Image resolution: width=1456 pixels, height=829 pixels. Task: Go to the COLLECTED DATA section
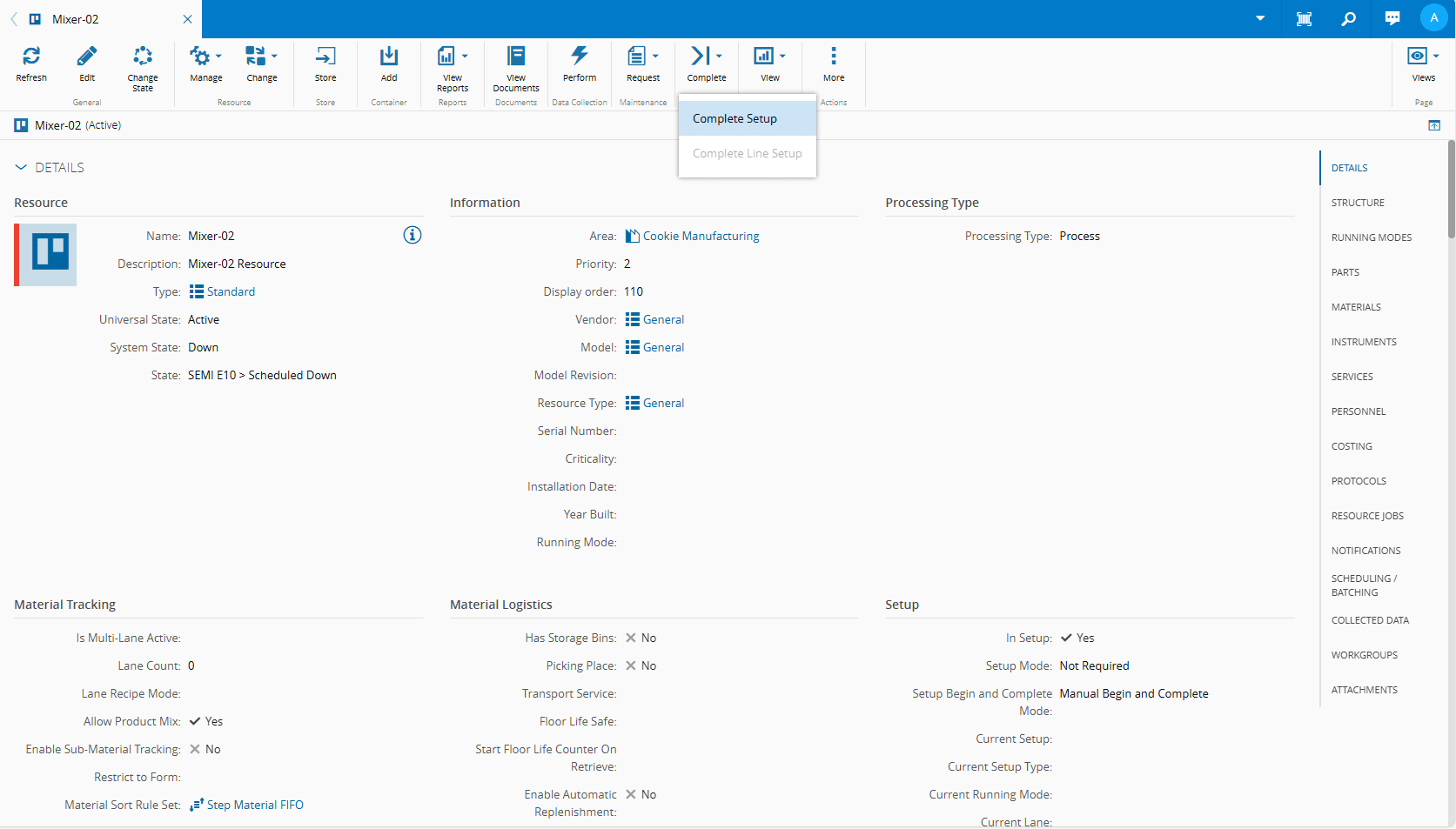point(1369,620)
